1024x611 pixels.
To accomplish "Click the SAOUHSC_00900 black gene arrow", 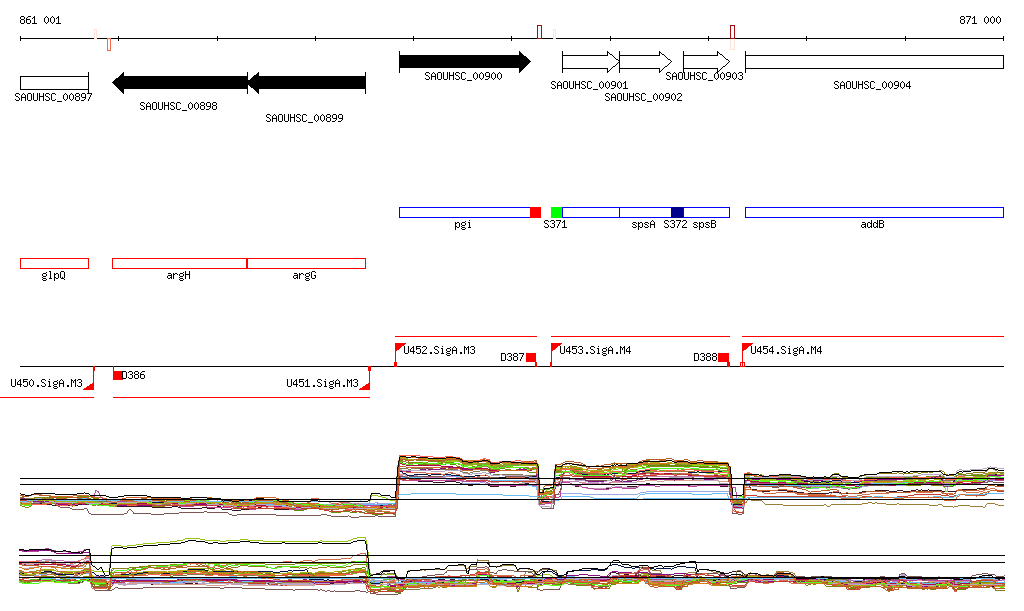I will (x=465, y=62).
